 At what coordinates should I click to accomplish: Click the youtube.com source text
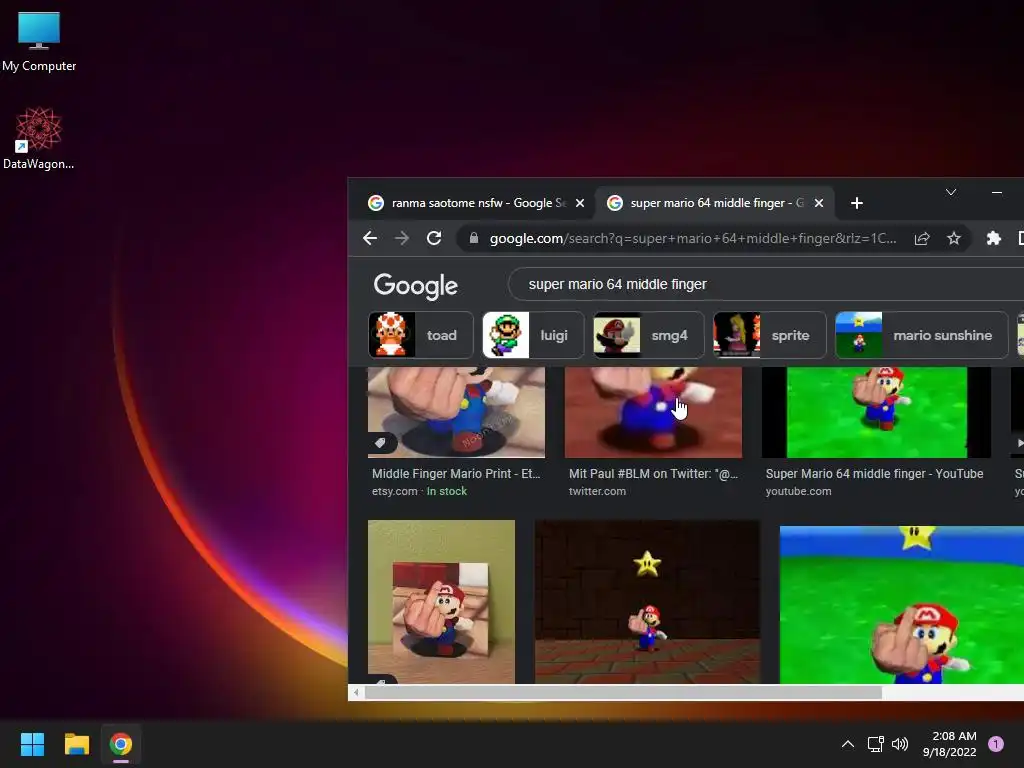tap(798, 491)
